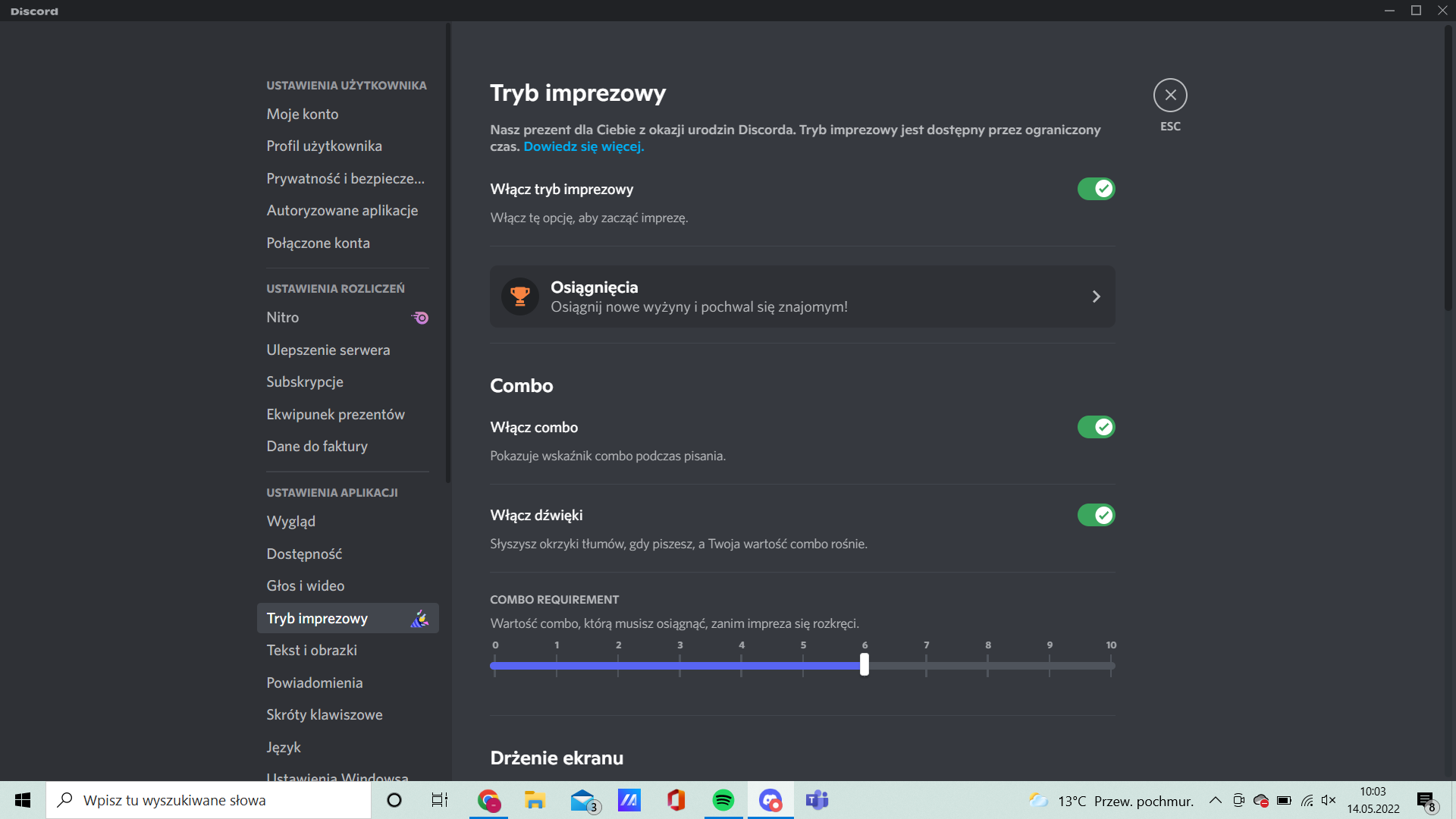Open the Moje konto page

(302, 115)
